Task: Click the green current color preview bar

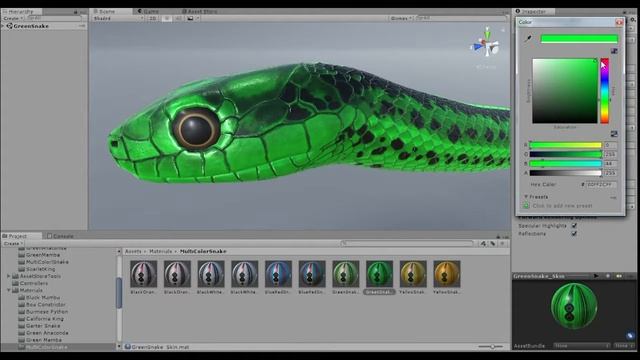Action: tap(579, 39)
